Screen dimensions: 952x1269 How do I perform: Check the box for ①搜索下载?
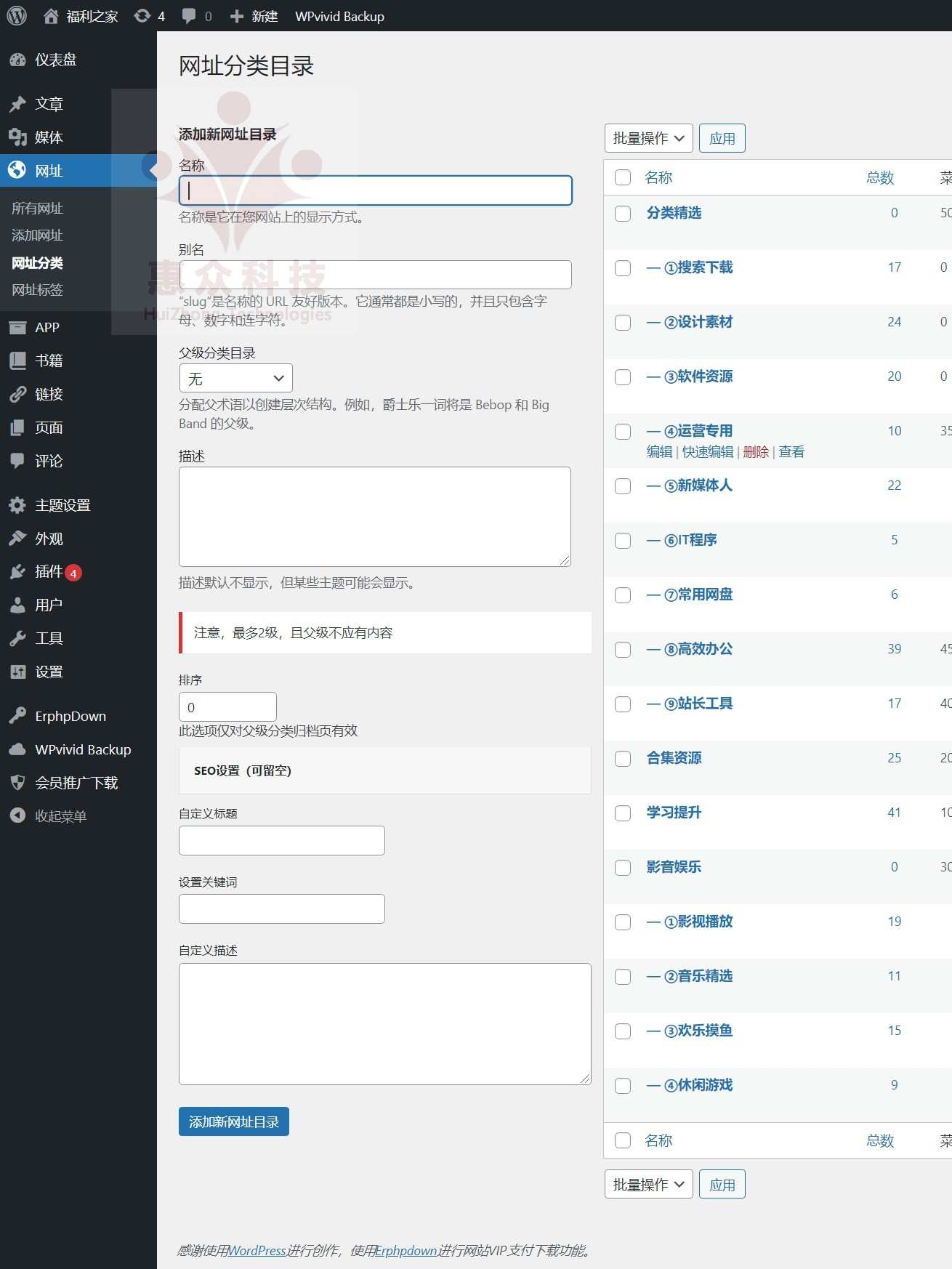[x=623, y=268]
